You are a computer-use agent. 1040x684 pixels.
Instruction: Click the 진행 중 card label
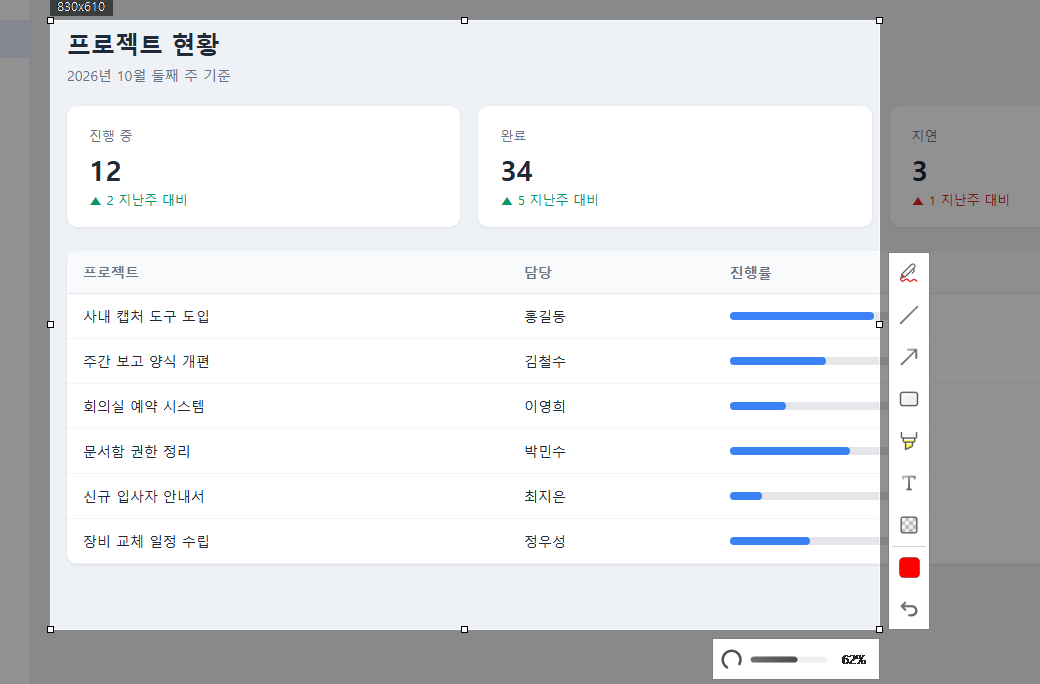click(x=111, y=135)
